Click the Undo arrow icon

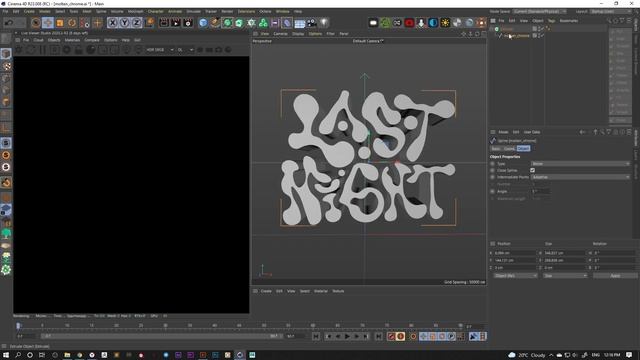9,23
